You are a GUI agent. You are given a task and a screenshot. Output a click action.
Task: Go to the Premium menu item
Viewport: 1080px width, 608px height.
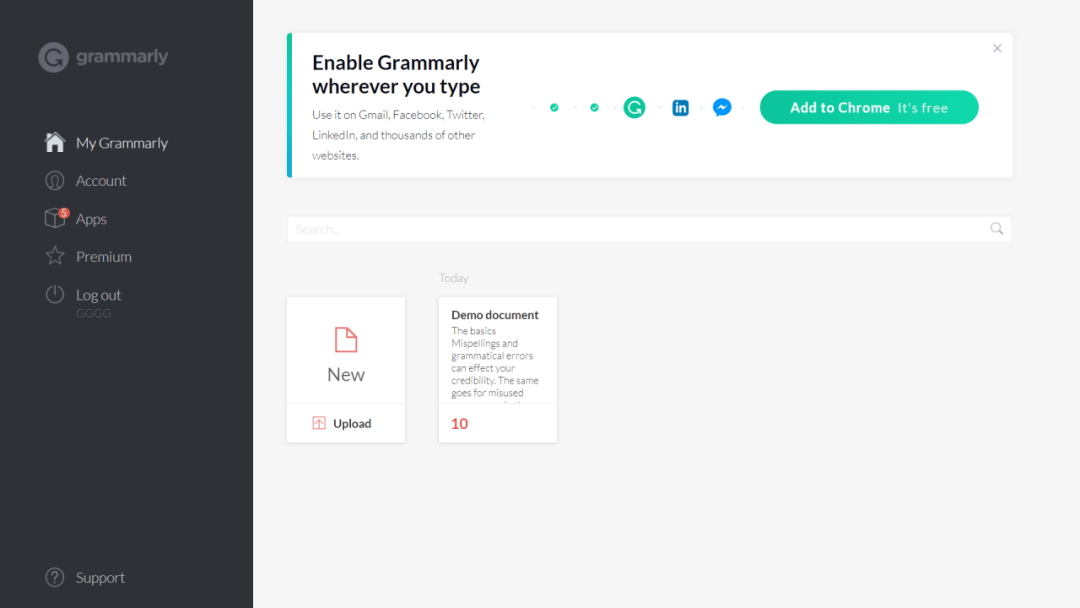pyautogui.click(x=103, y=257)
